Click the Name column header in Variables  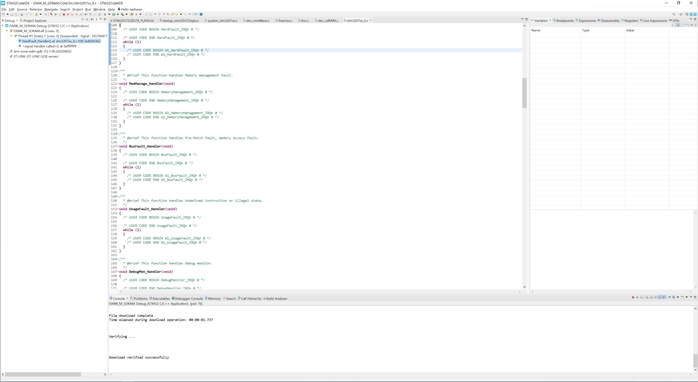click(x=555, y=30)
